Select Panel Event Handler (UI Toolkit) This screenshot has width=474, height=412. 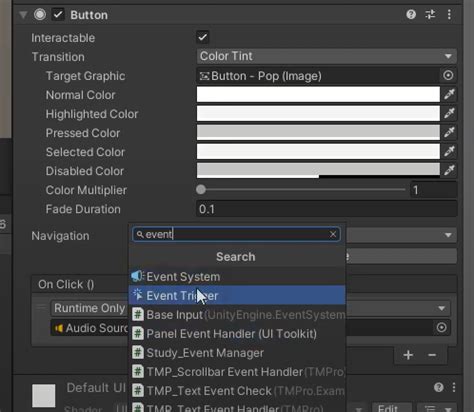click(237, 333)
